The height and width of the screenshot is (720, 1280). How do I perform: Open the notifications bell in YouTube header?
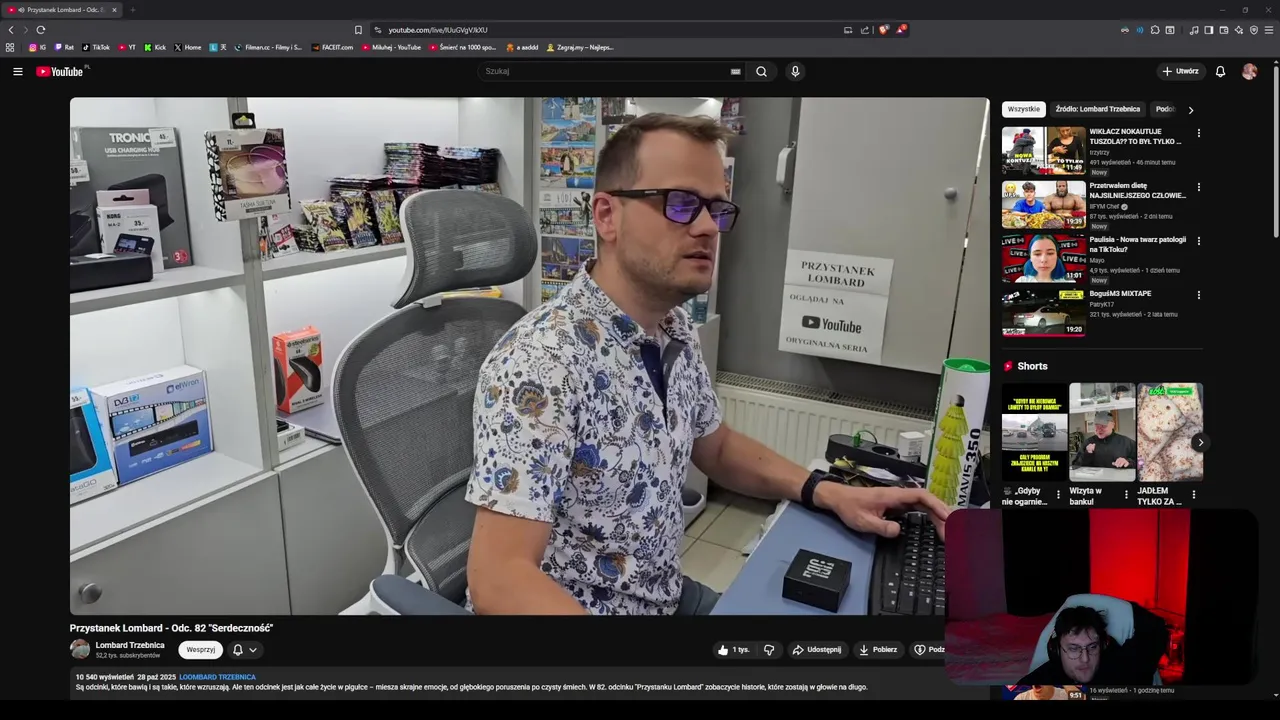coord(1220,71)
